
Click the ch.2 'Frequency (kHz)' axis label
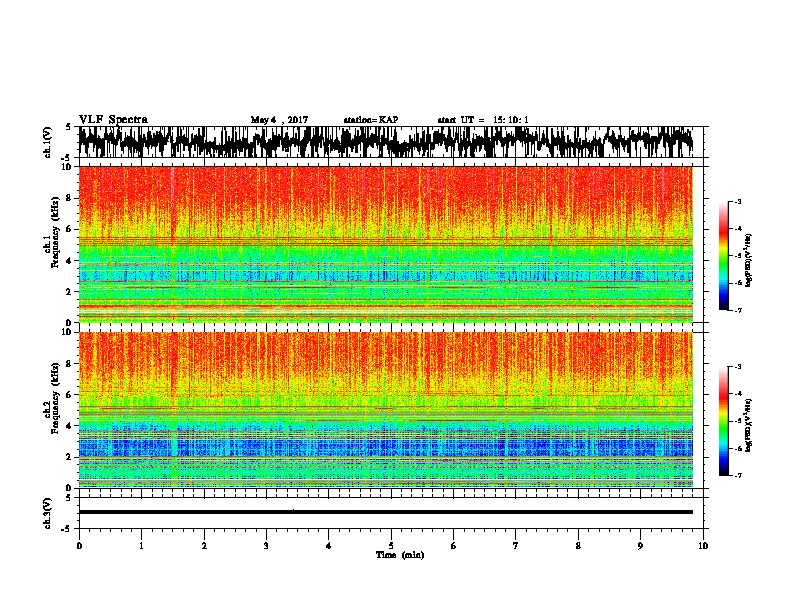click(56, 398)
